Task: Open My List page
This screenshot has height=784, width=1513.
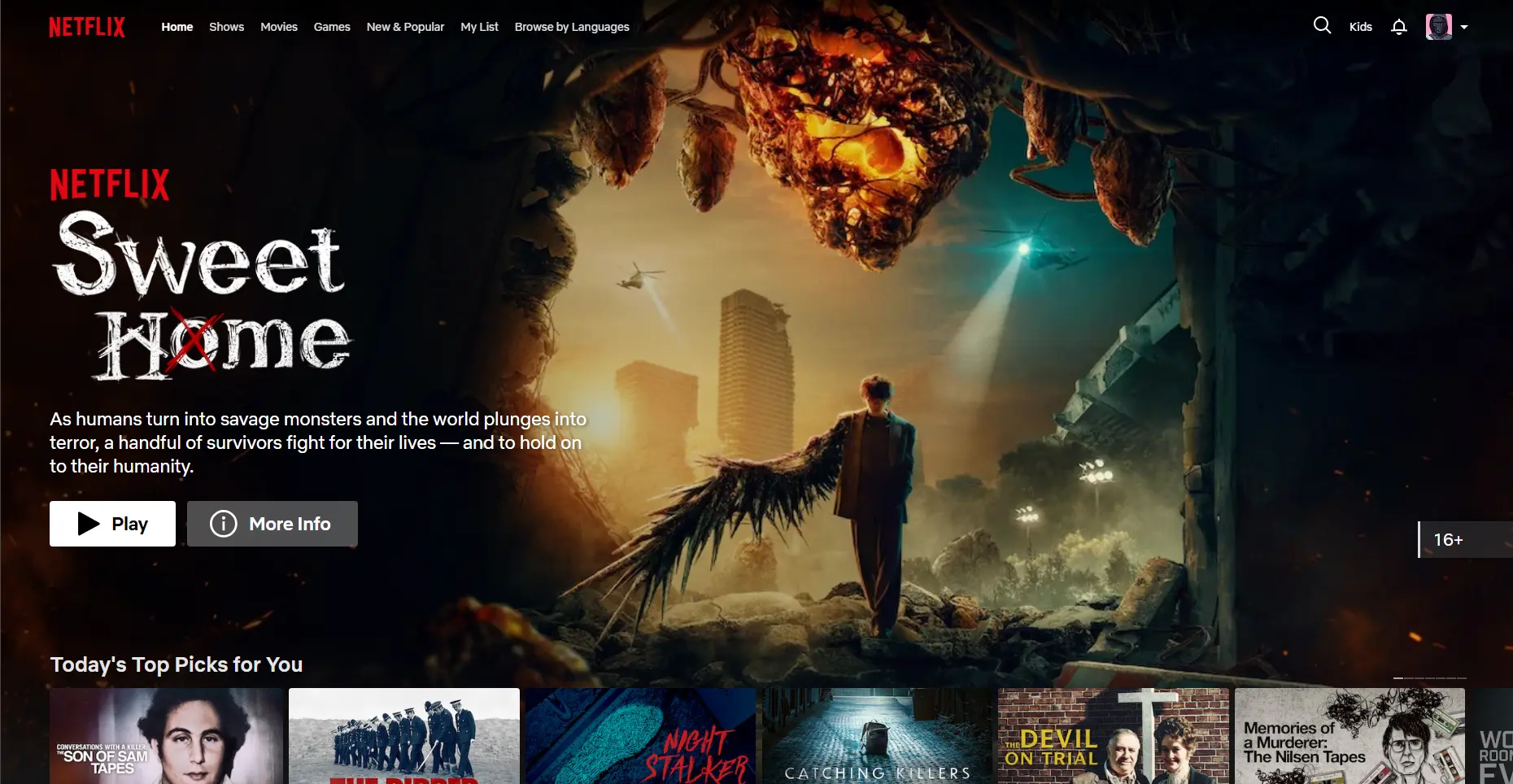Action: point(480,27)
